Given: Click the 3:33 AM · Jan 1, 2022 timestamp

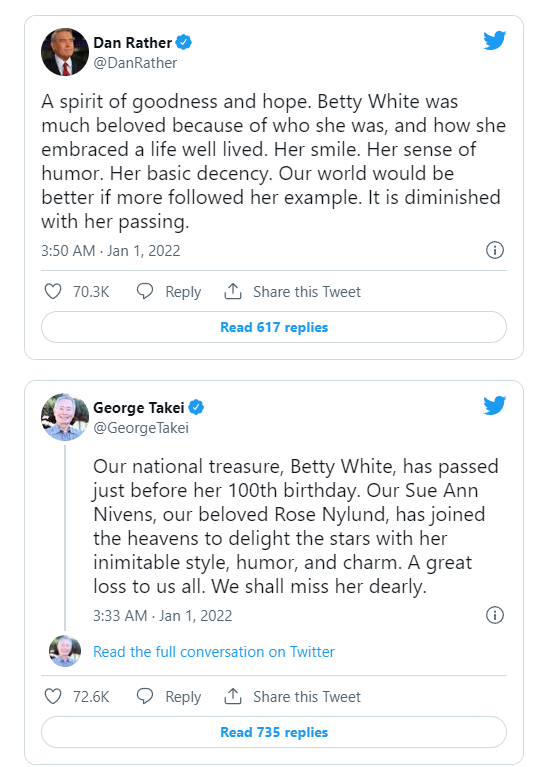Looking at the screenshot, I should [x=162, y=615].
